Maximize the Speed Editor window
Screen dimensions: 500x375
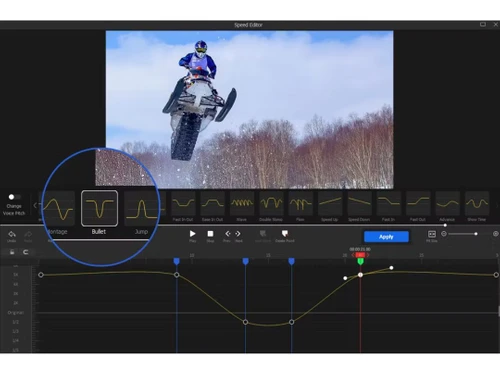click(x=483, y=25)
